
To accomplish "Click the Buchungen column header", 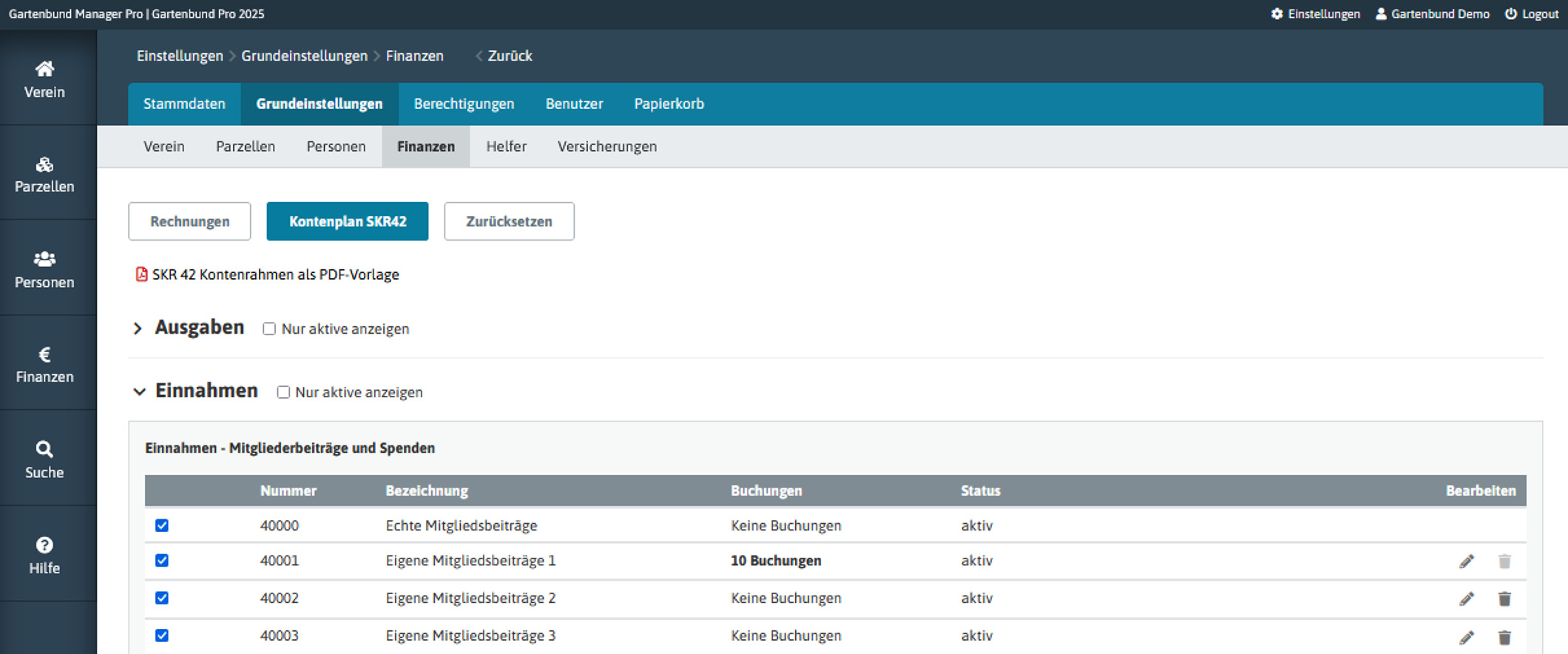I will pyautogui.click(x=766, y=490).
